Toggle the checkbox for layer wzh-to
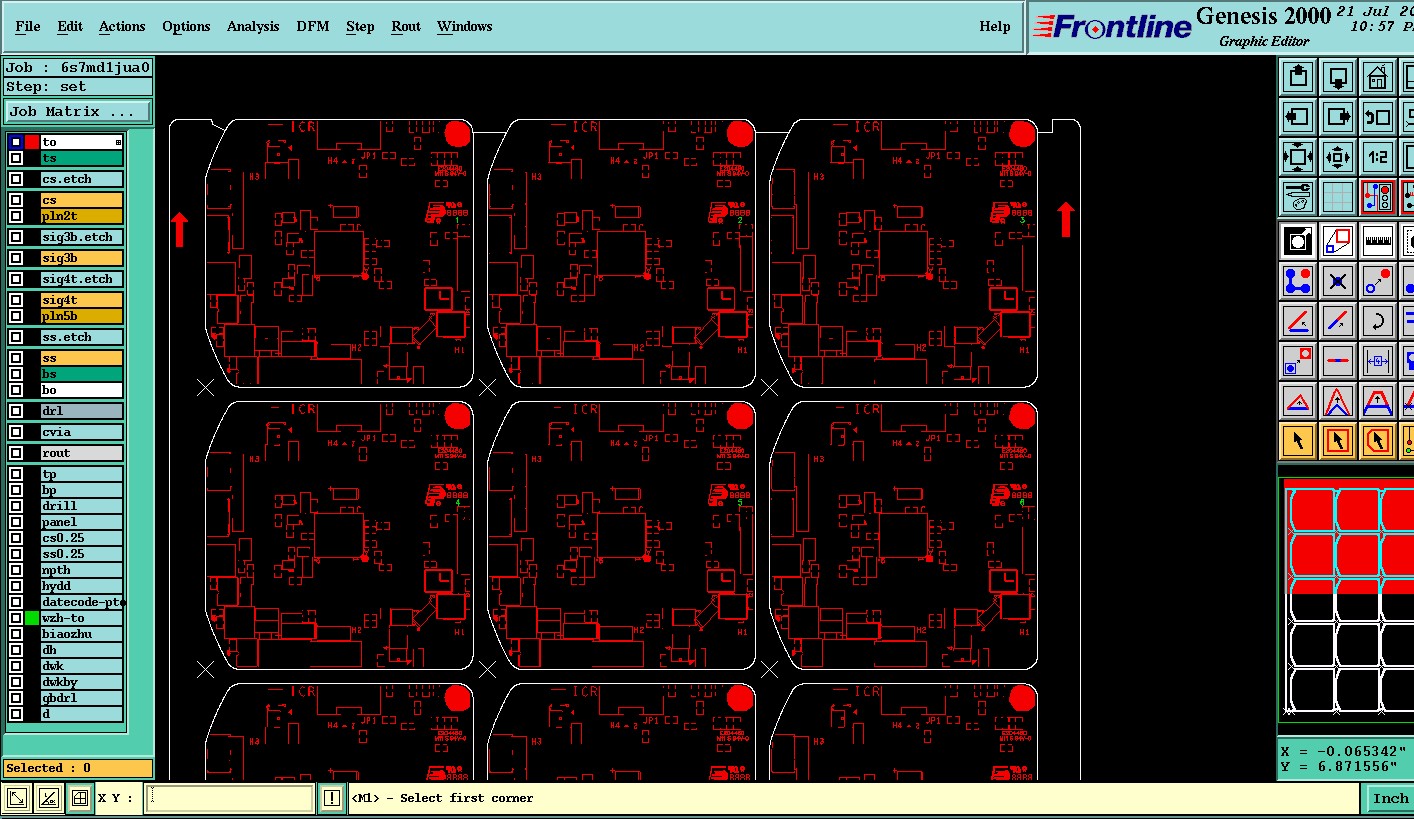Image resolution: width=1414 pixels, height=819 pixels. pos(16,618)
